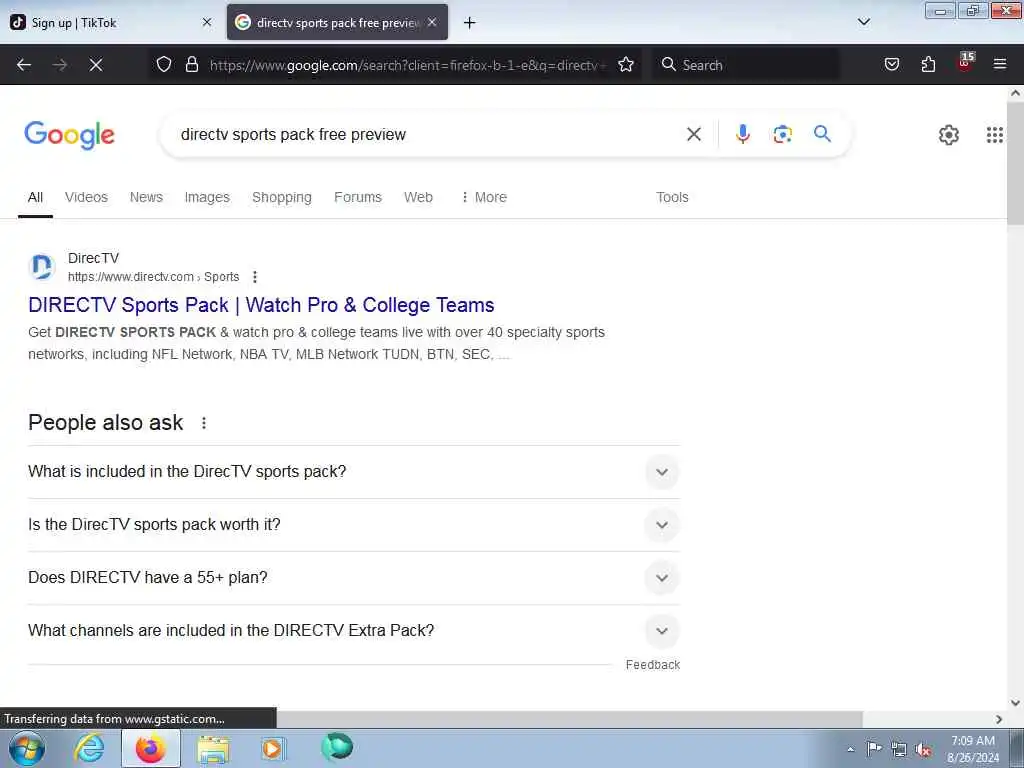Viewport: 1024px width, 768px height.
Task: Submit the search with the magnifier icon
Action: tap(822, 134)
